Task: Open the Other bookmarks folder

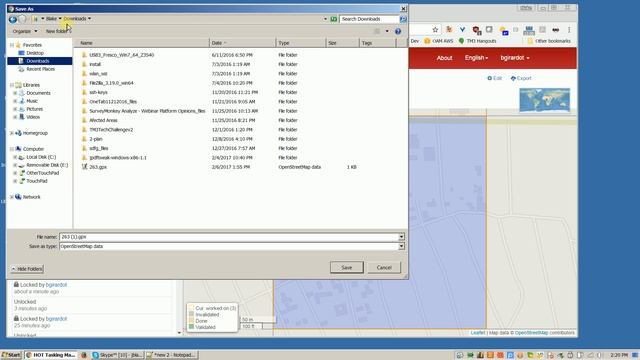Action: (549, 41)
